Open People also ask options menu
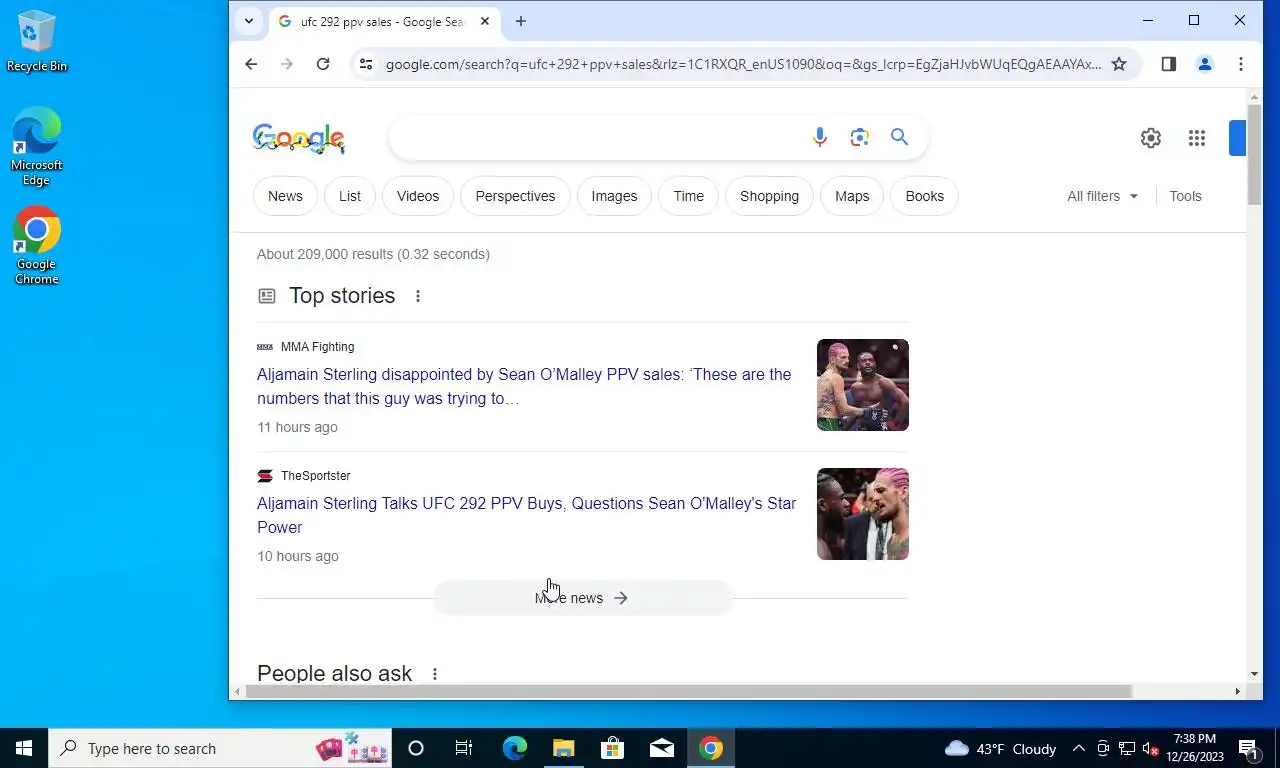 pyautogui.click(x=434, y=674)
